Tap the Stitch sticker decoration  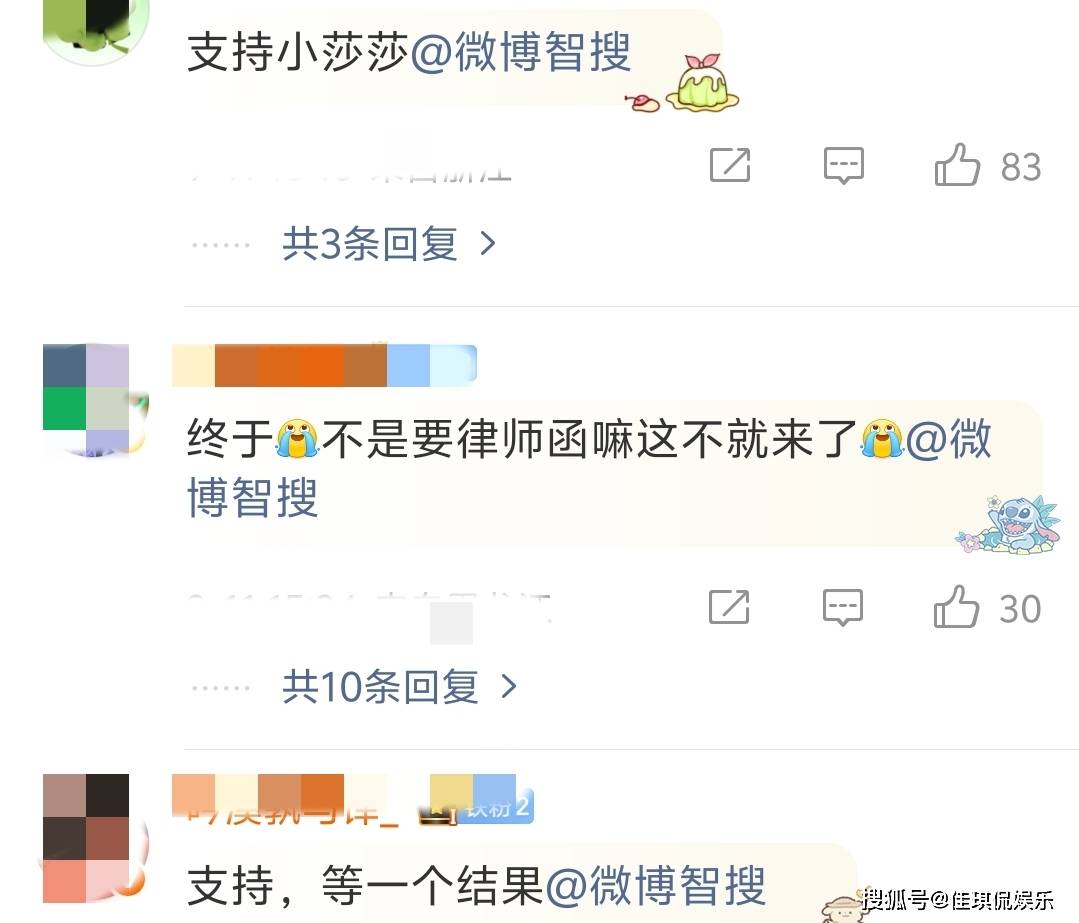tap(1009, 523)
